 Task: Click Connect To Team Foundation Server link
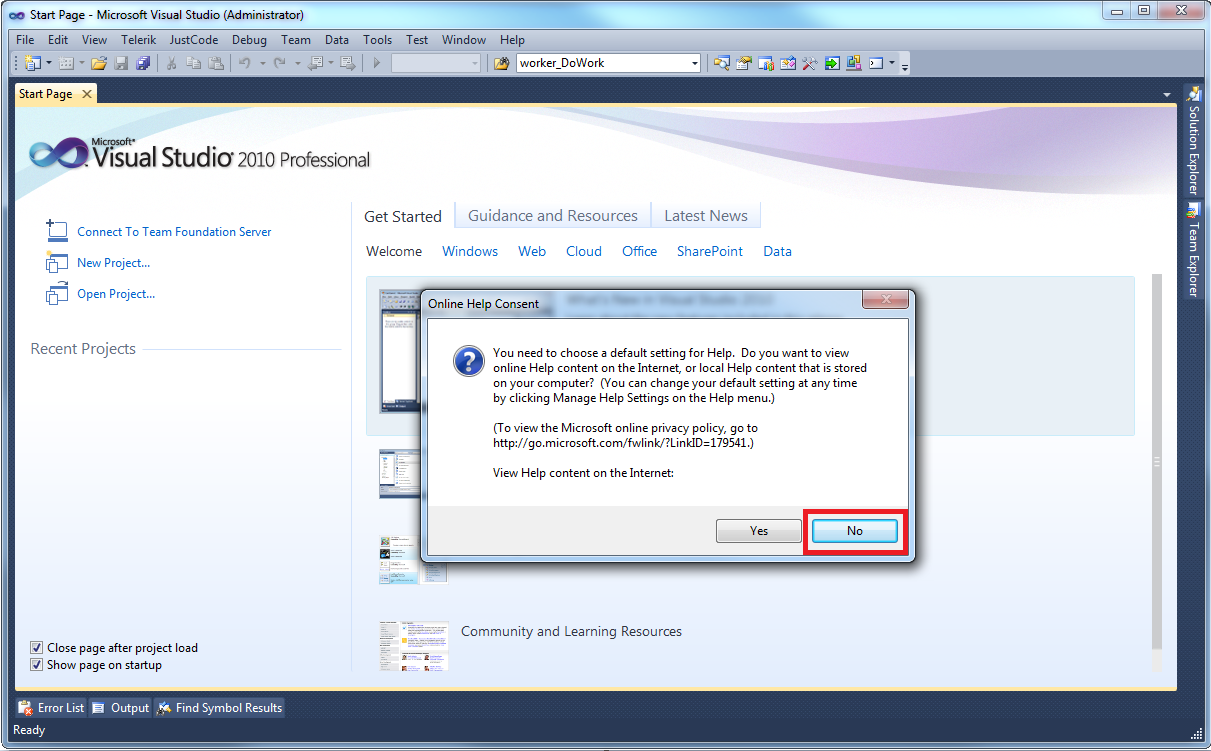pyautogui.click(x=174, y=231)
